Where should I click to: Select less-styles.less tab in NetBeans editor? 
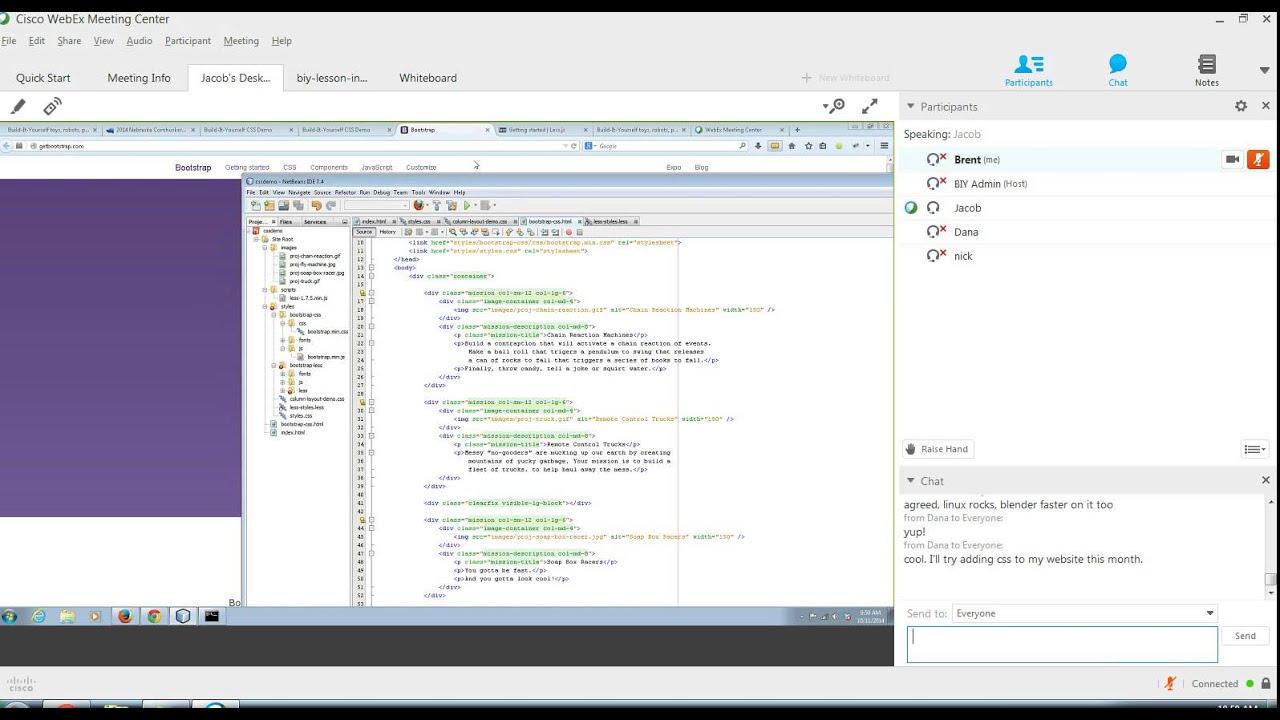(610, 221)
